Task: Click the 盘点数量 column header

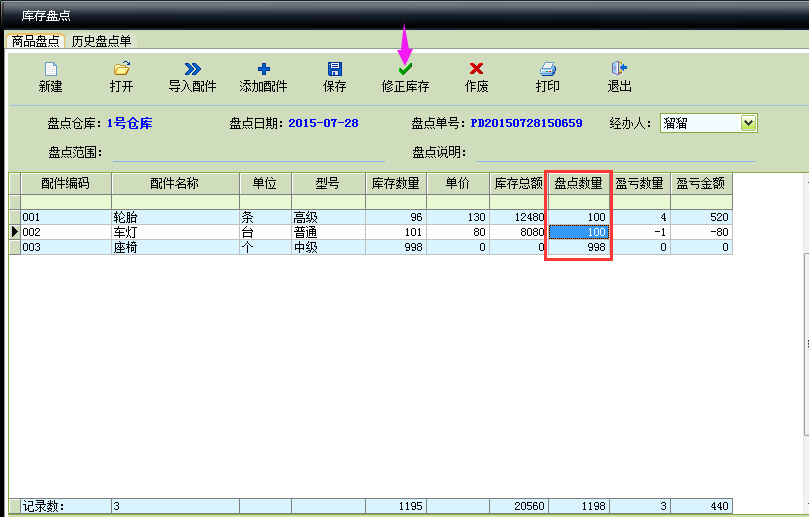Action: pyautogui.click(x=578, y=183)
